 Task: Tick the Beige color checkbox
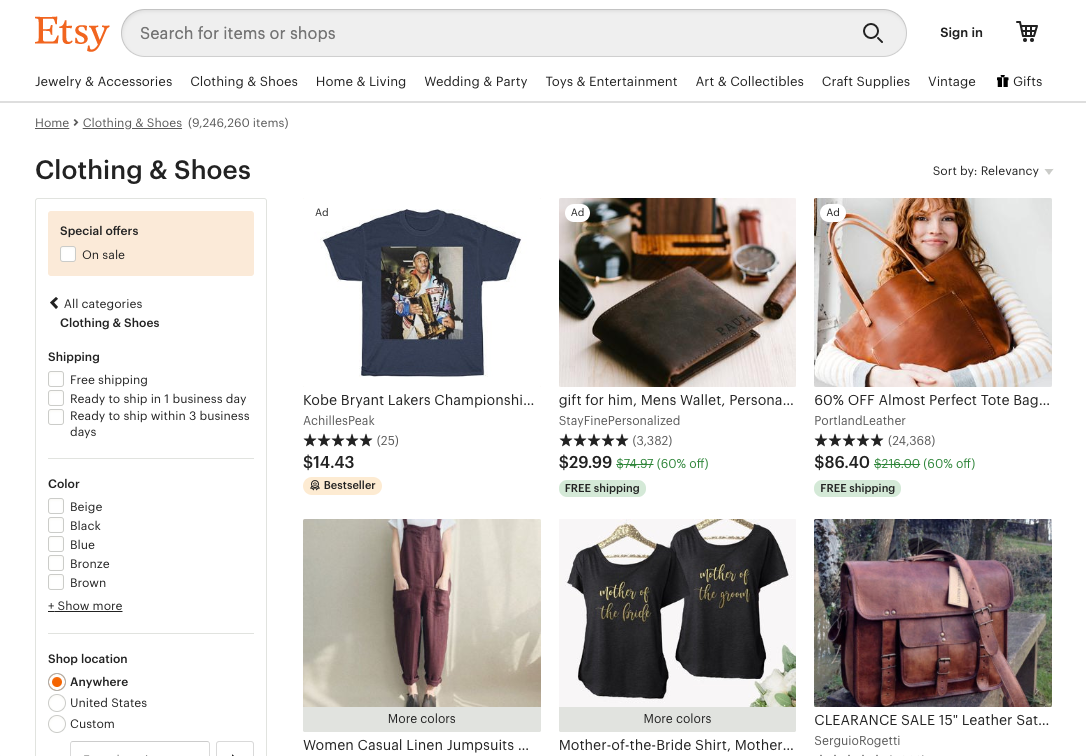pyautogui.click(x=56, y=506)
